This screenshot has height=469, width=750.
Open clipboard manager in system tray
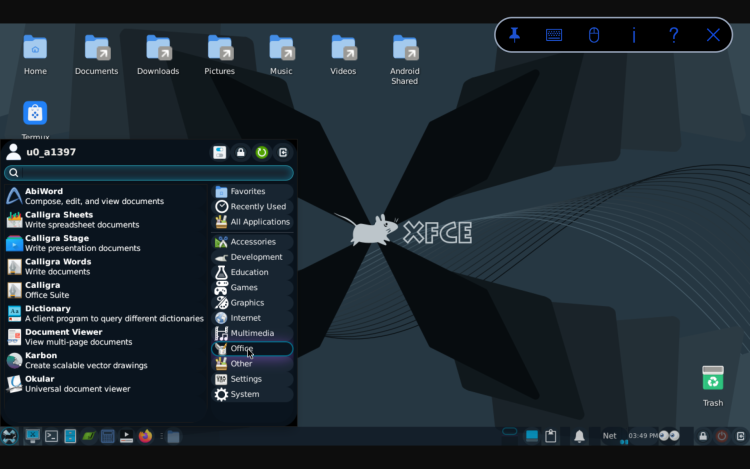tap(551, 436)
